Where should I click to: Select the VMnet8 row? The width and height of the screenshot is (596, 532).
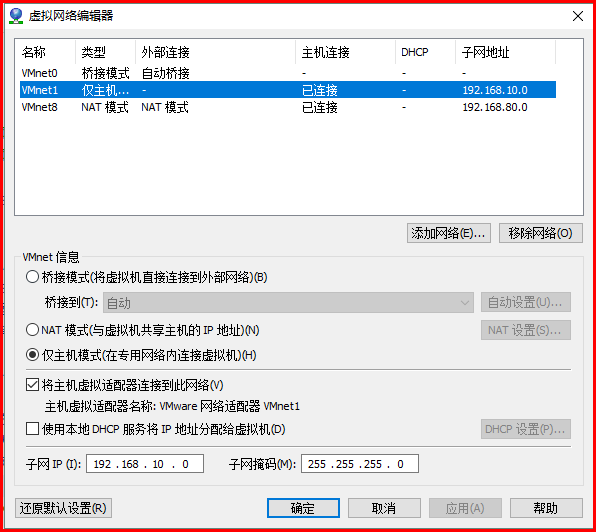[x=288, y=107]
